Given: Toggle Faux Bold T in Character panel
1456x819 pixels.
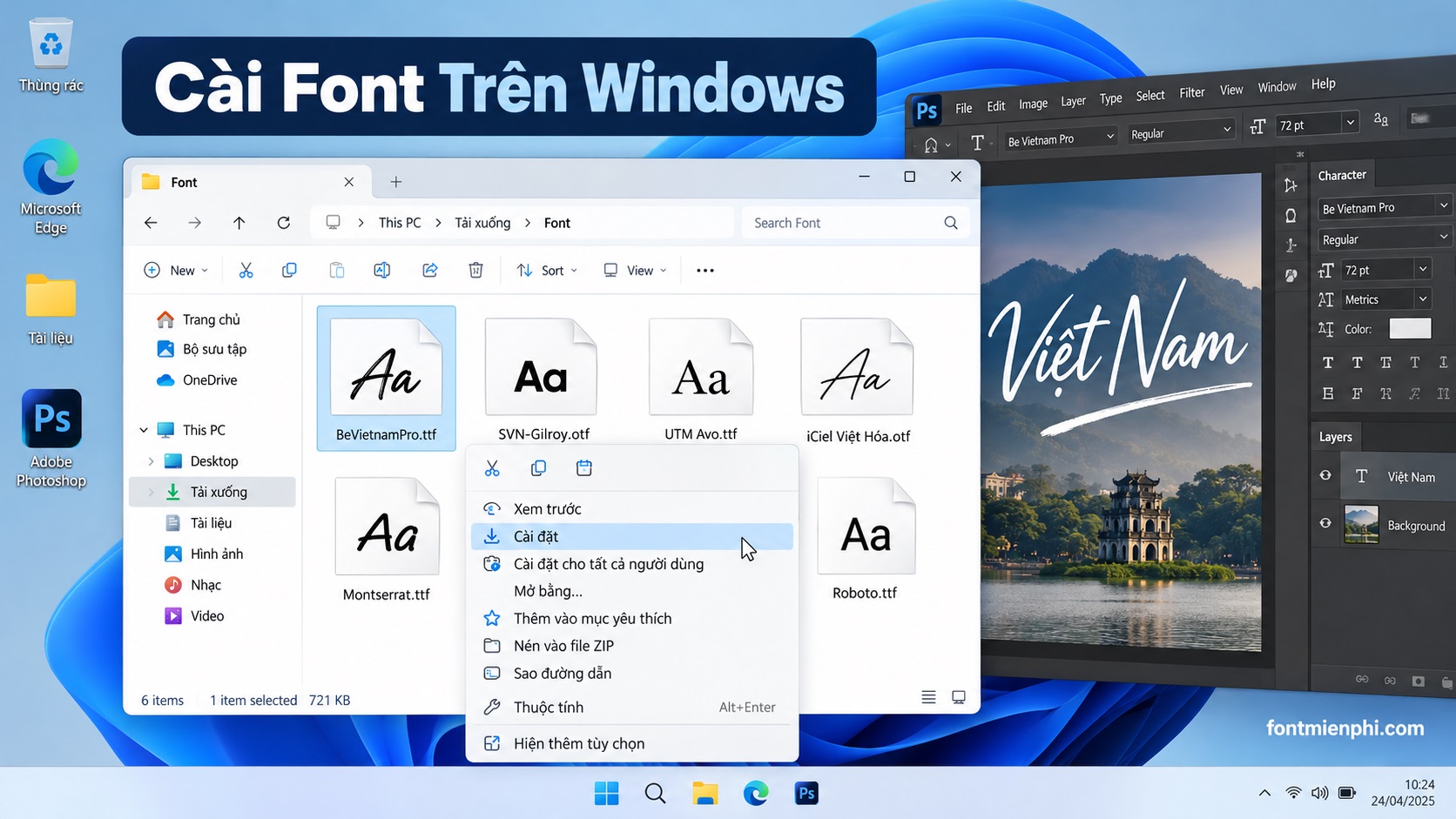Looking at the screenshot, I should tap(1328, 362).
